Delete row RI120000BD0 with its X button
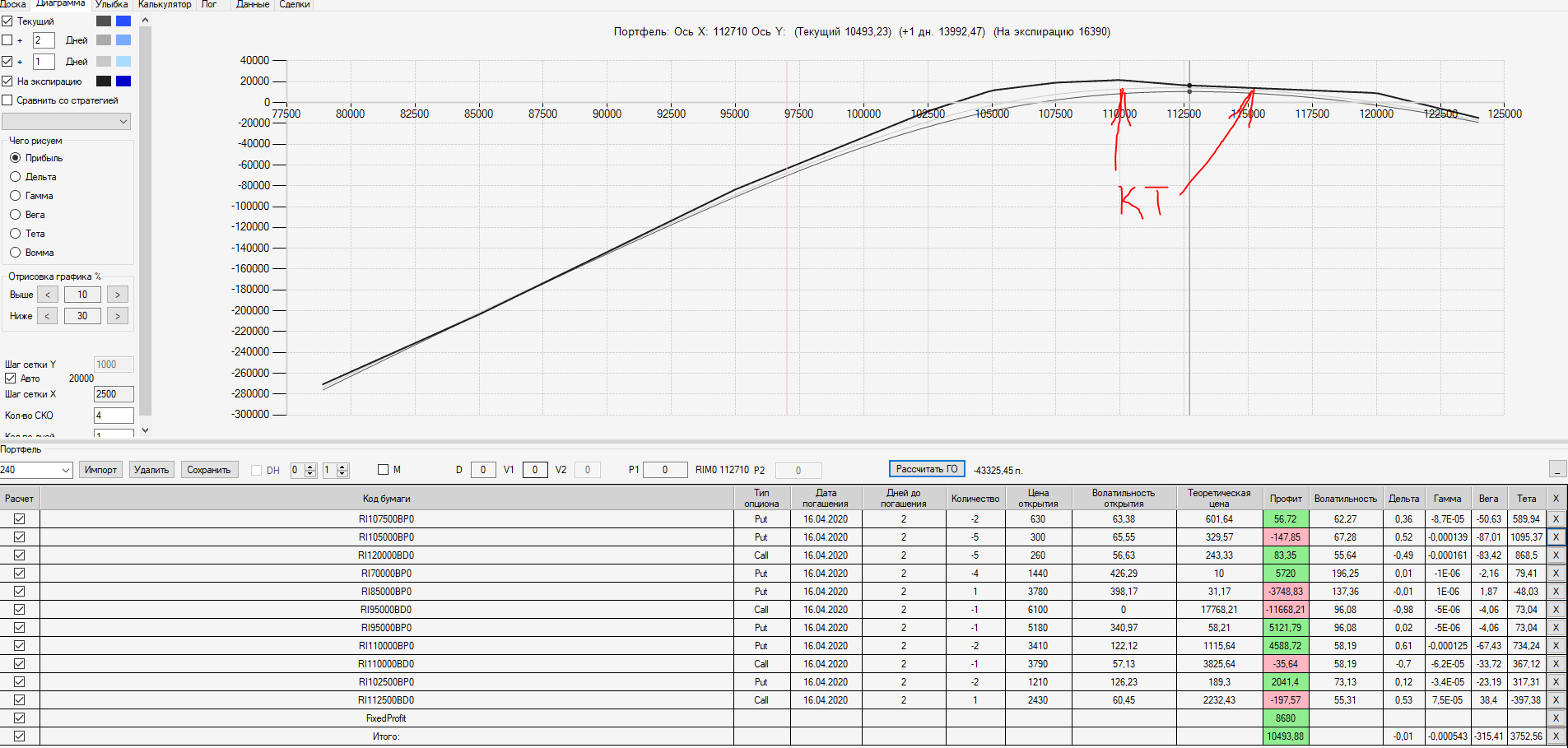The image size is (1568, 748). pos(1556,555)
